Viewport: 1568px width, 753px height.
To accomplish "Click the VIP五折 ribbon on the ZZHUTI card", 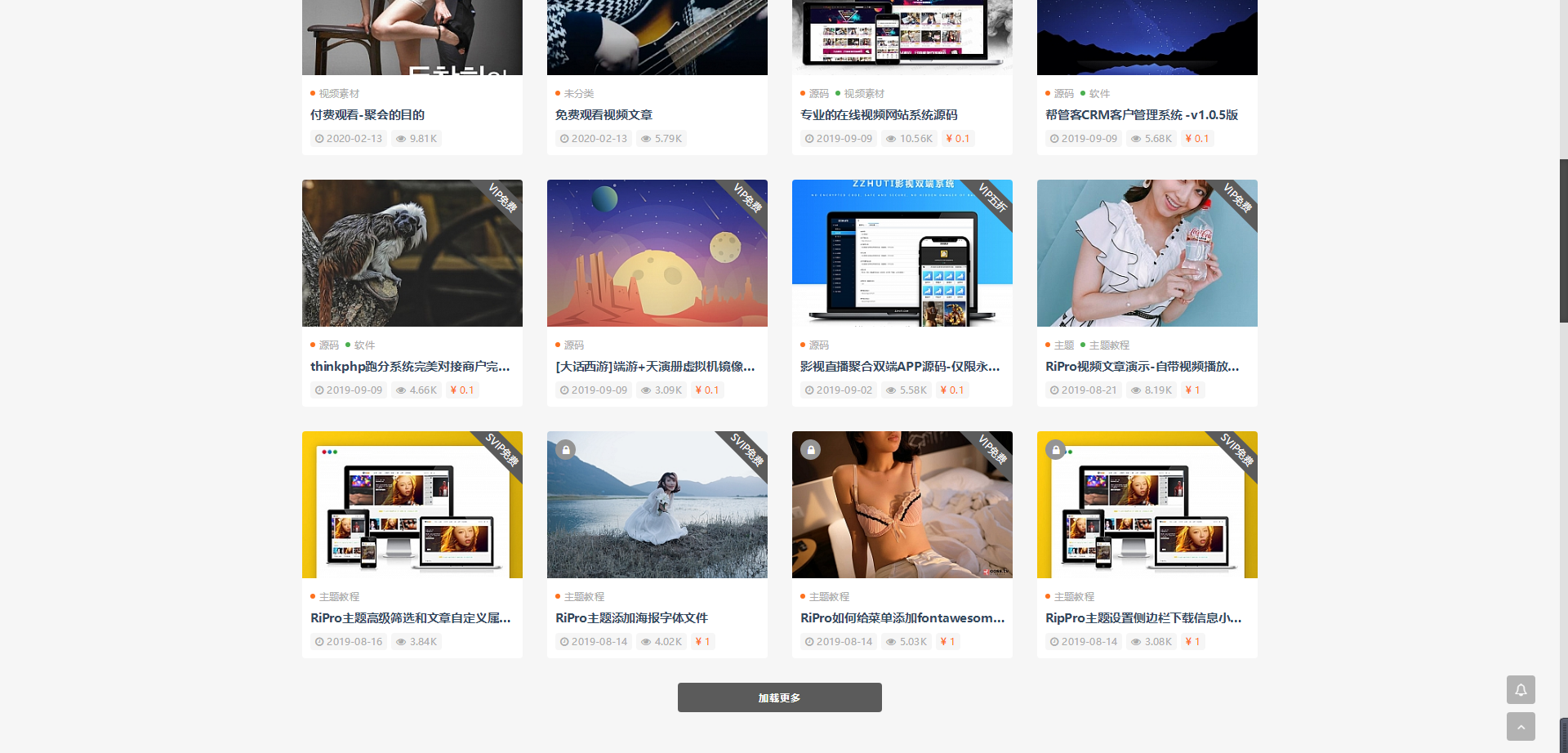I will (x=992, y=198).
